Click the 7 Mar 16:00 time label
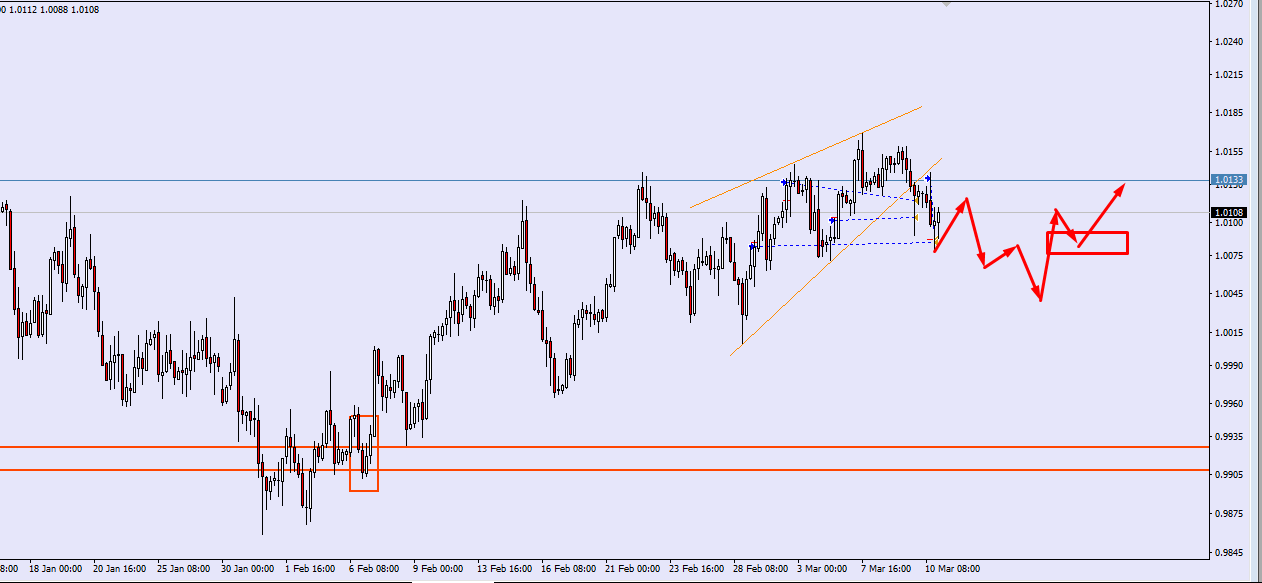Image resolution: width=1262 pixels, height=583 pixels. point(886,568)
